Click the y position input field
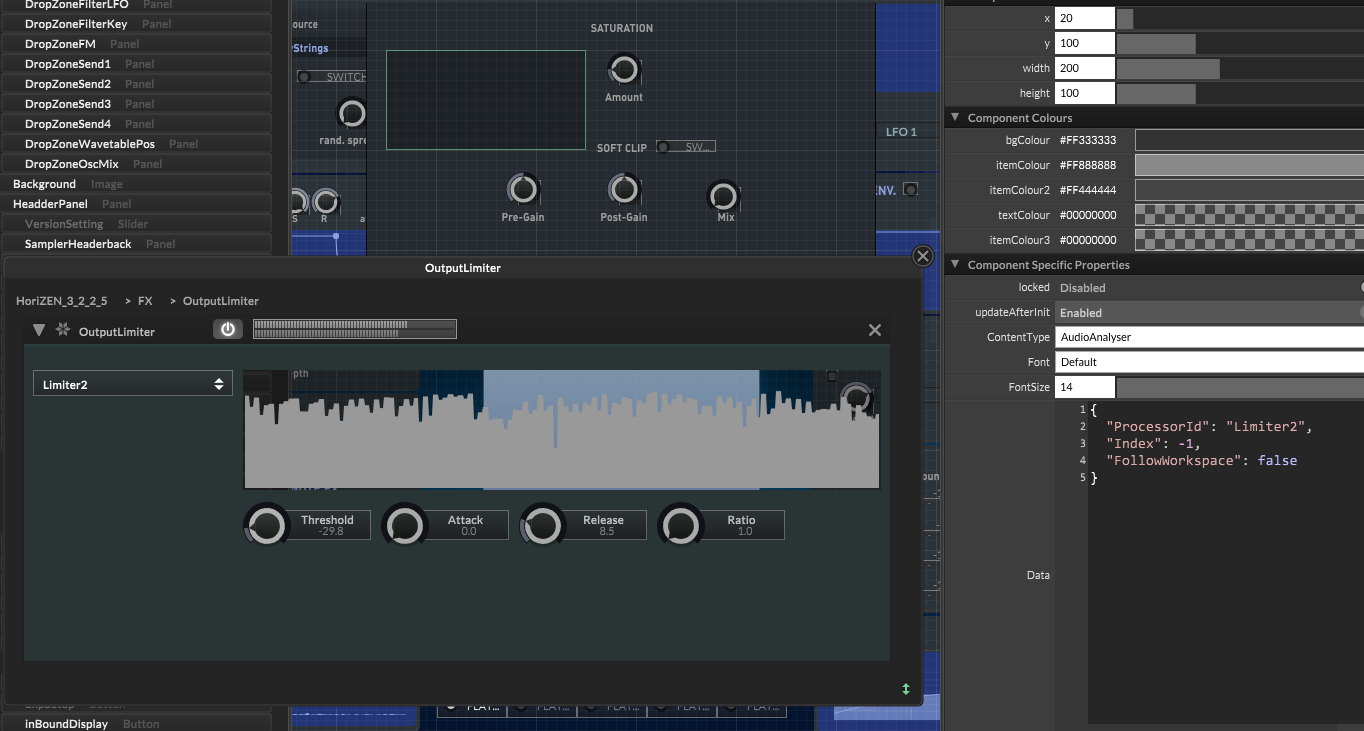 (1085, 43)
